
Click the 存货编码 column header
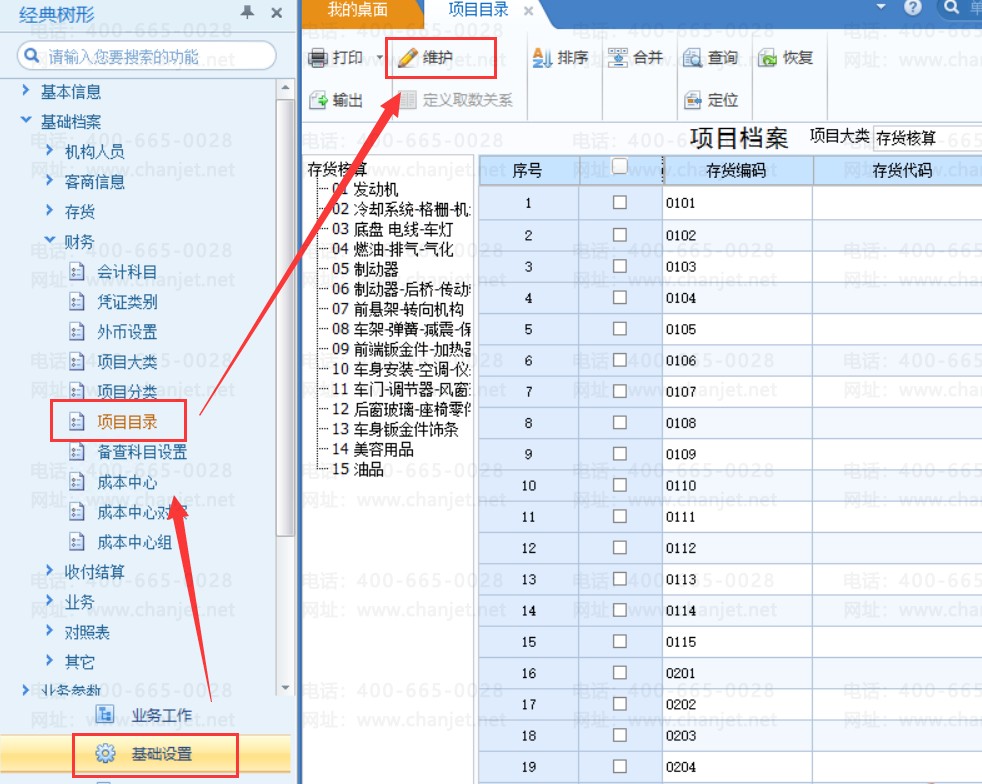[737, 170]
